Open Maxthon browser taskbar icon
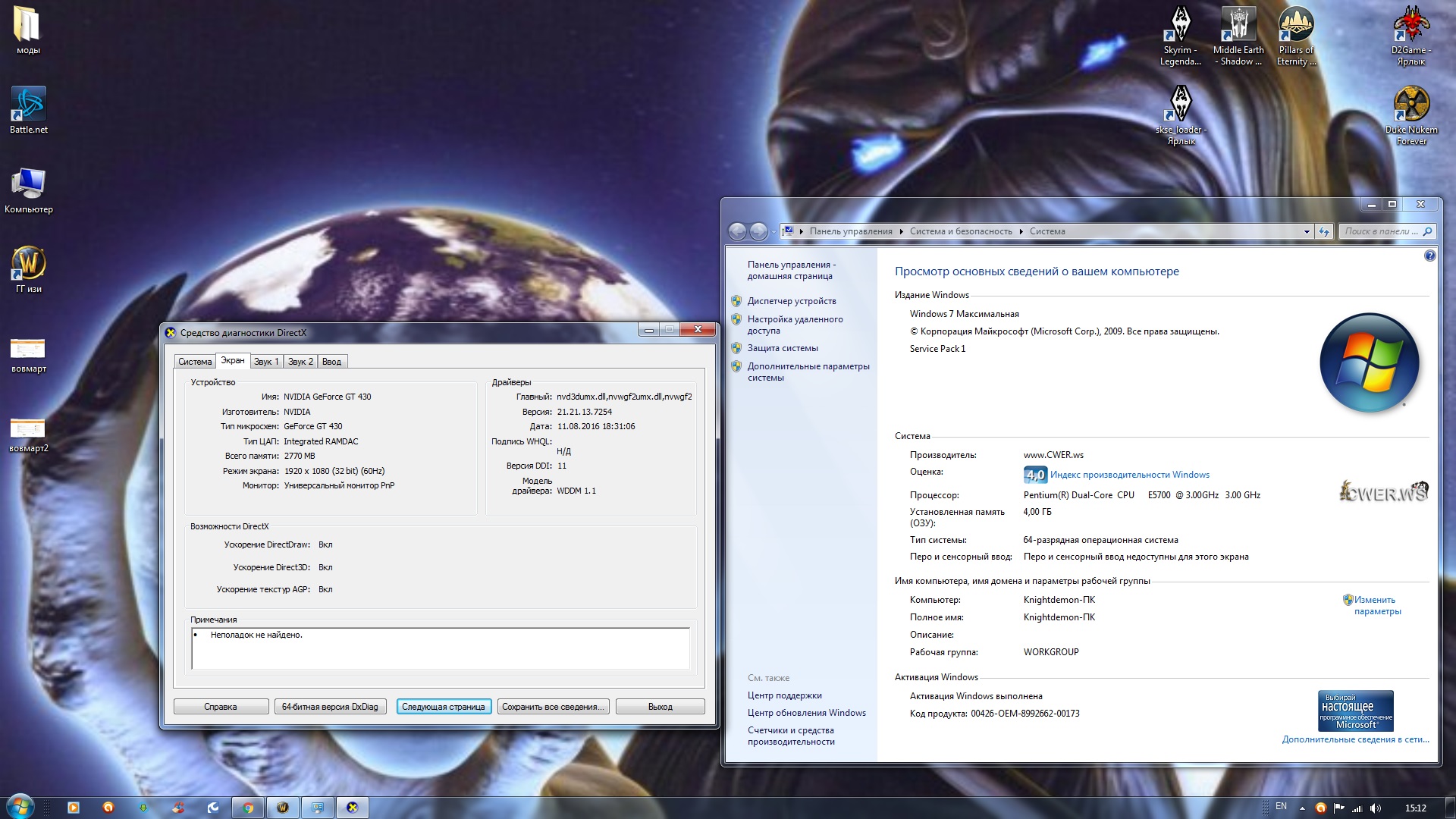1456x819 pixels. tap(213, 808)
